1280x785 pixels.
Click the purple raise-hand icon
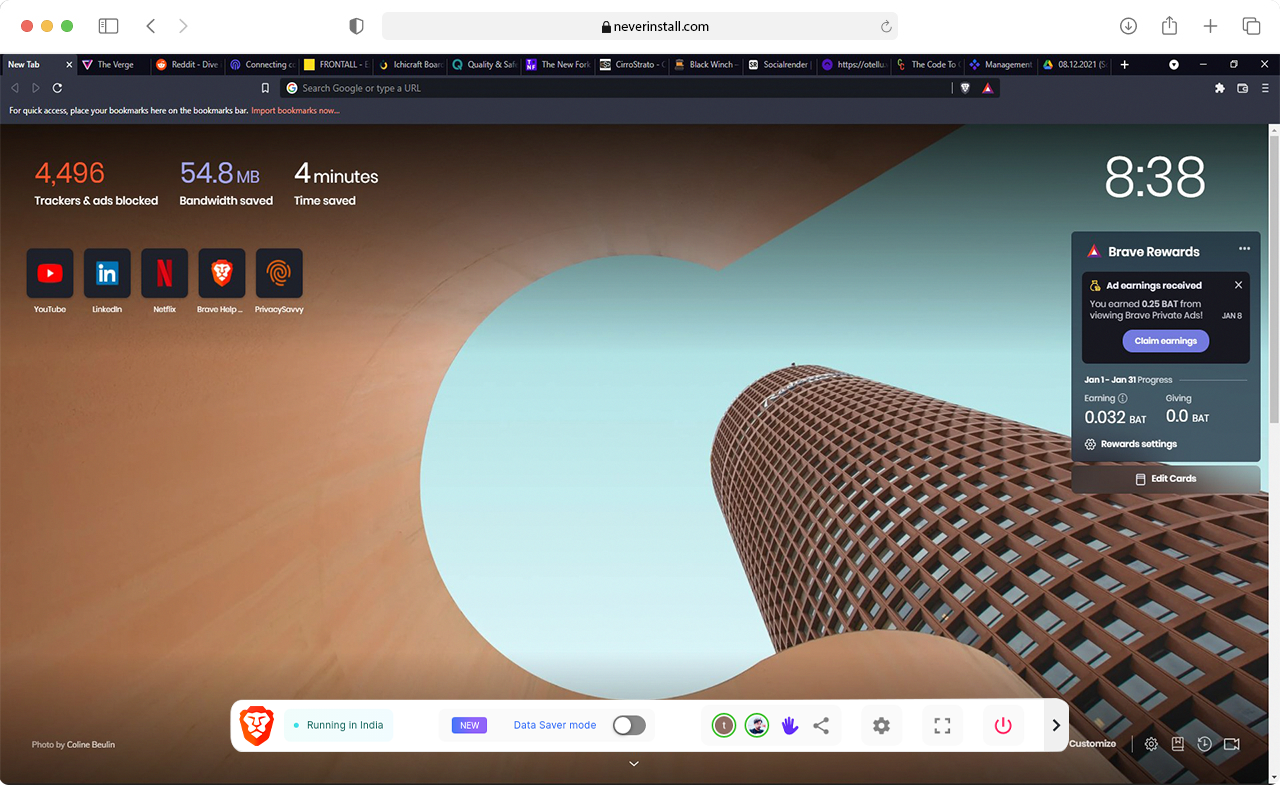790,726
